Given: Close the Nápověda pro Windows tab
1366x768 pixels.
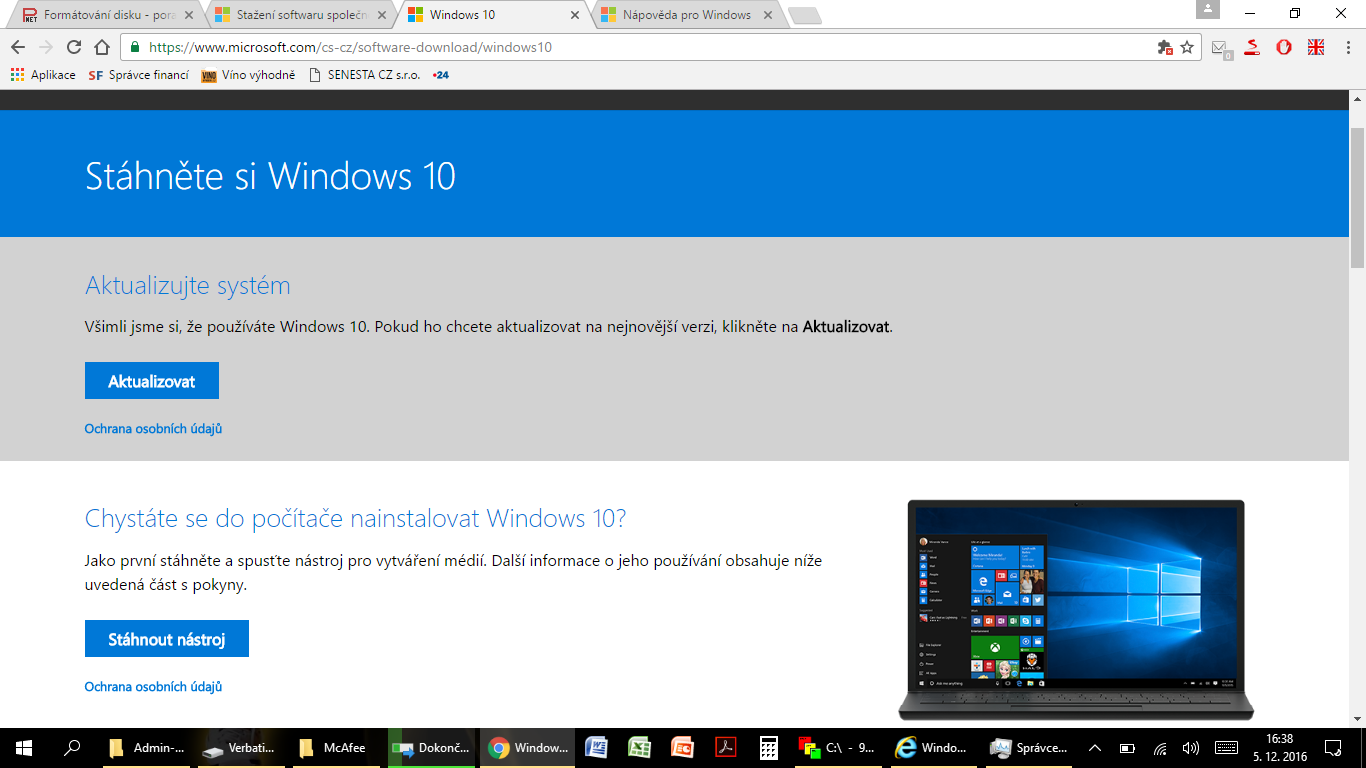Looking at the screenshot, I should click(x=767, y=15).
